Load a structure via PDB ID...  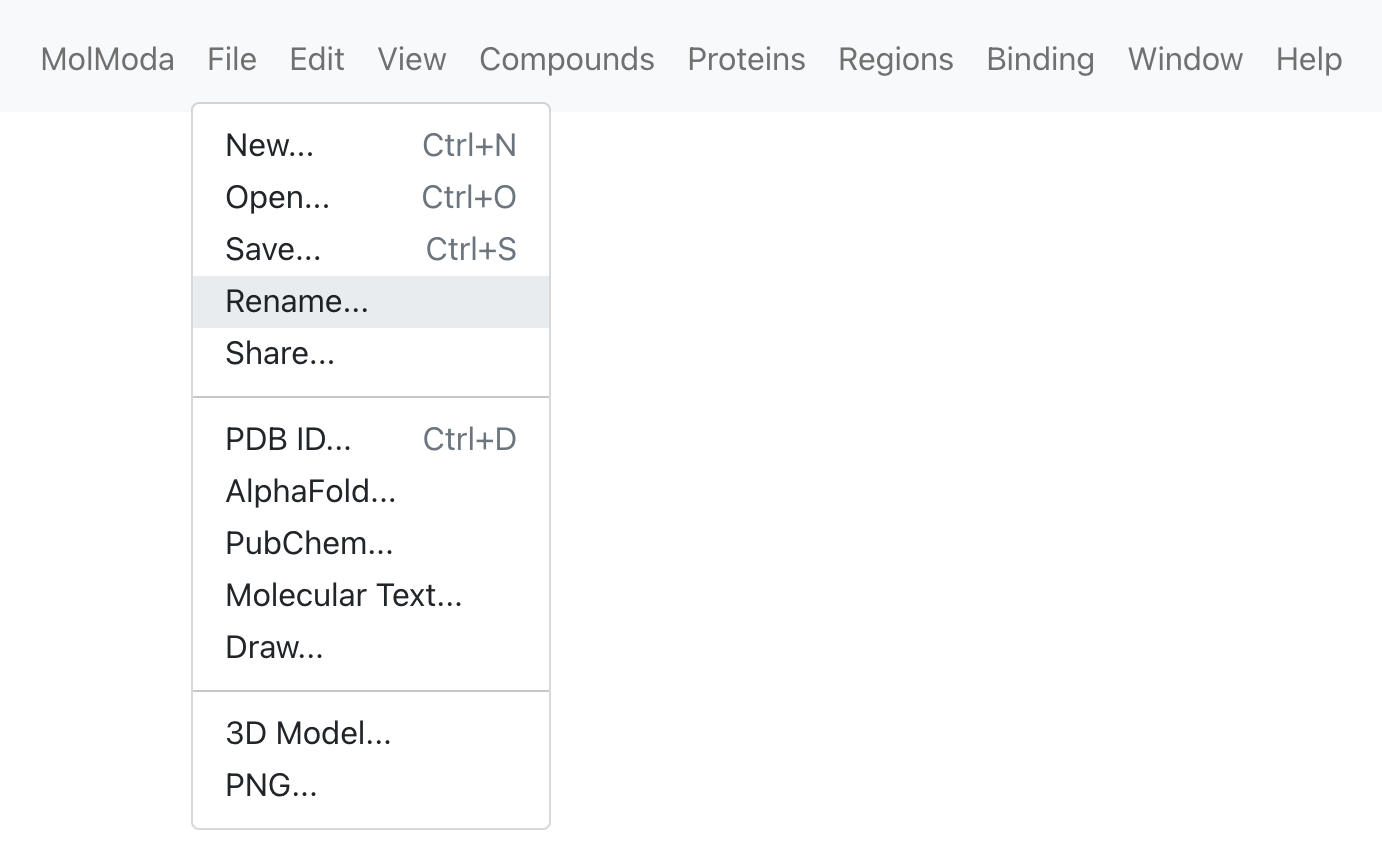[x=371, y=440]
